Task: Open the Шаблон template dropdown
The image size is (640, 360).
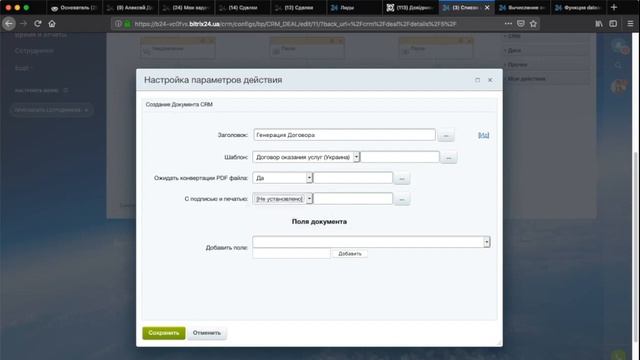Action: pyautogui.click(x=306, y=157)
